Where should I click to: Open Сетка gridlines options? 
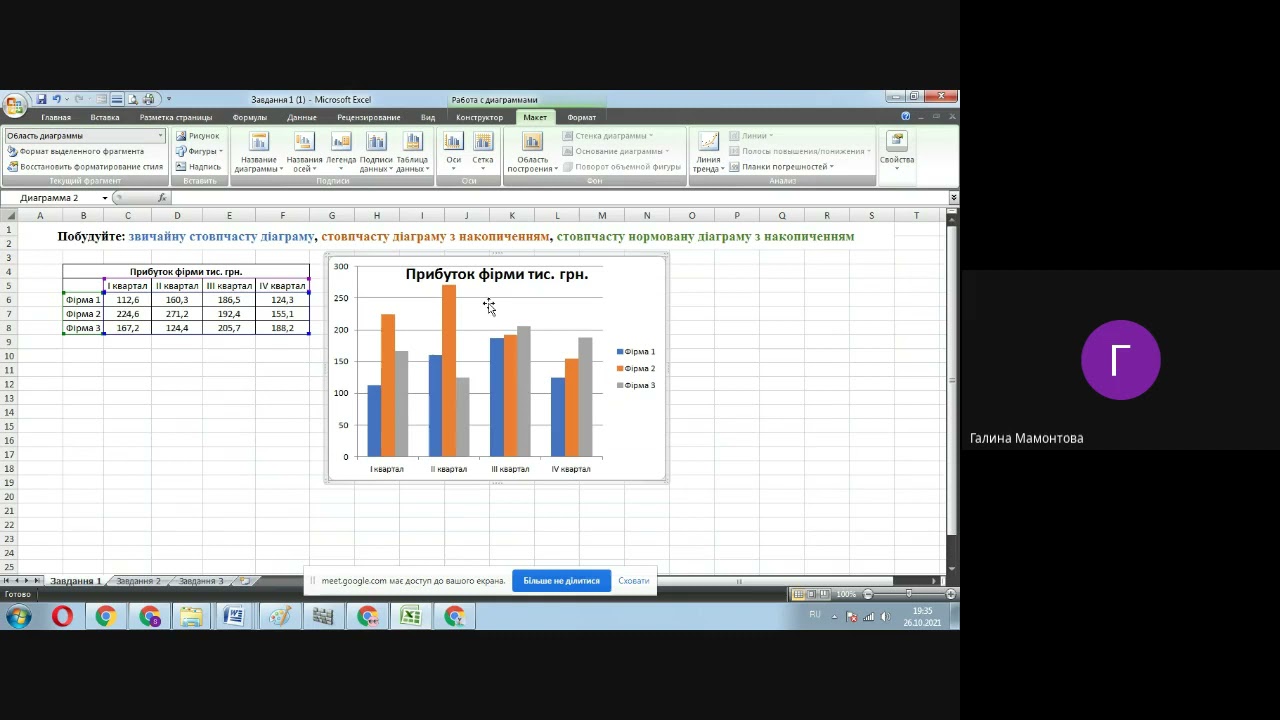(x=483, y=152)
